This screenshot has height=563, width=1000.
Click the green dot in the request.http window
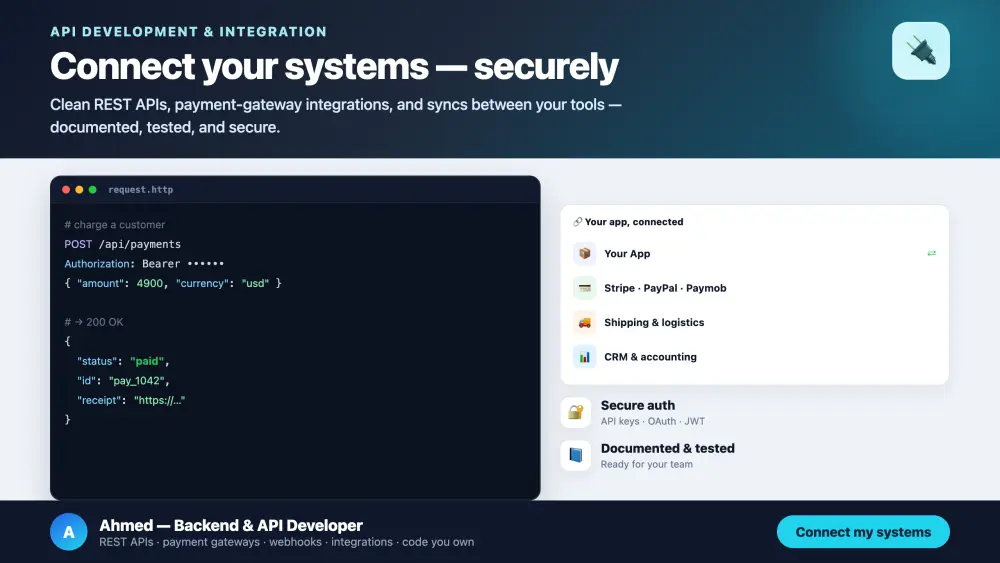[x=92, y=189]
